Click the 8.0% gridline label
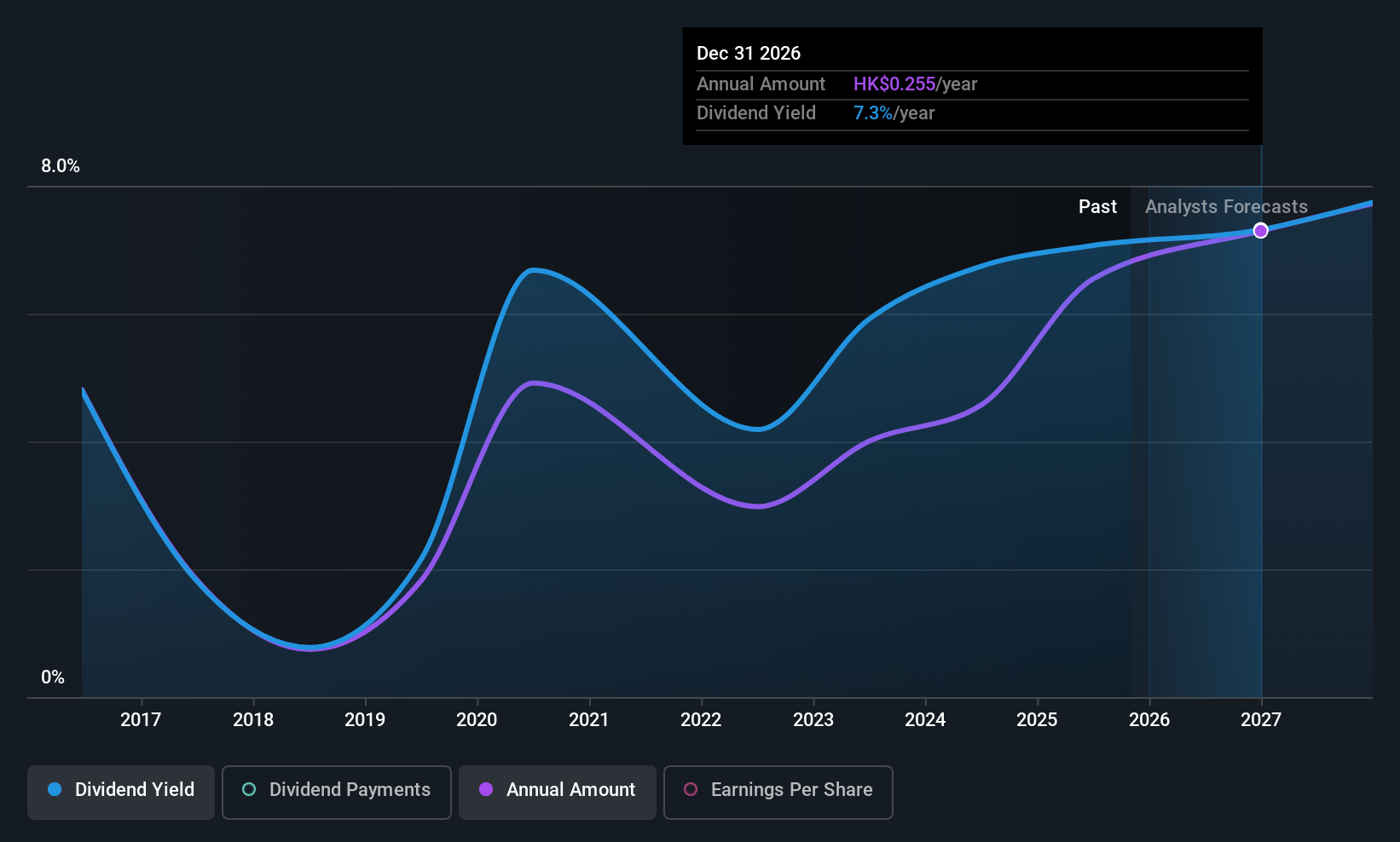This screenshot has width=1400, height=842. [x=61, y=166]
